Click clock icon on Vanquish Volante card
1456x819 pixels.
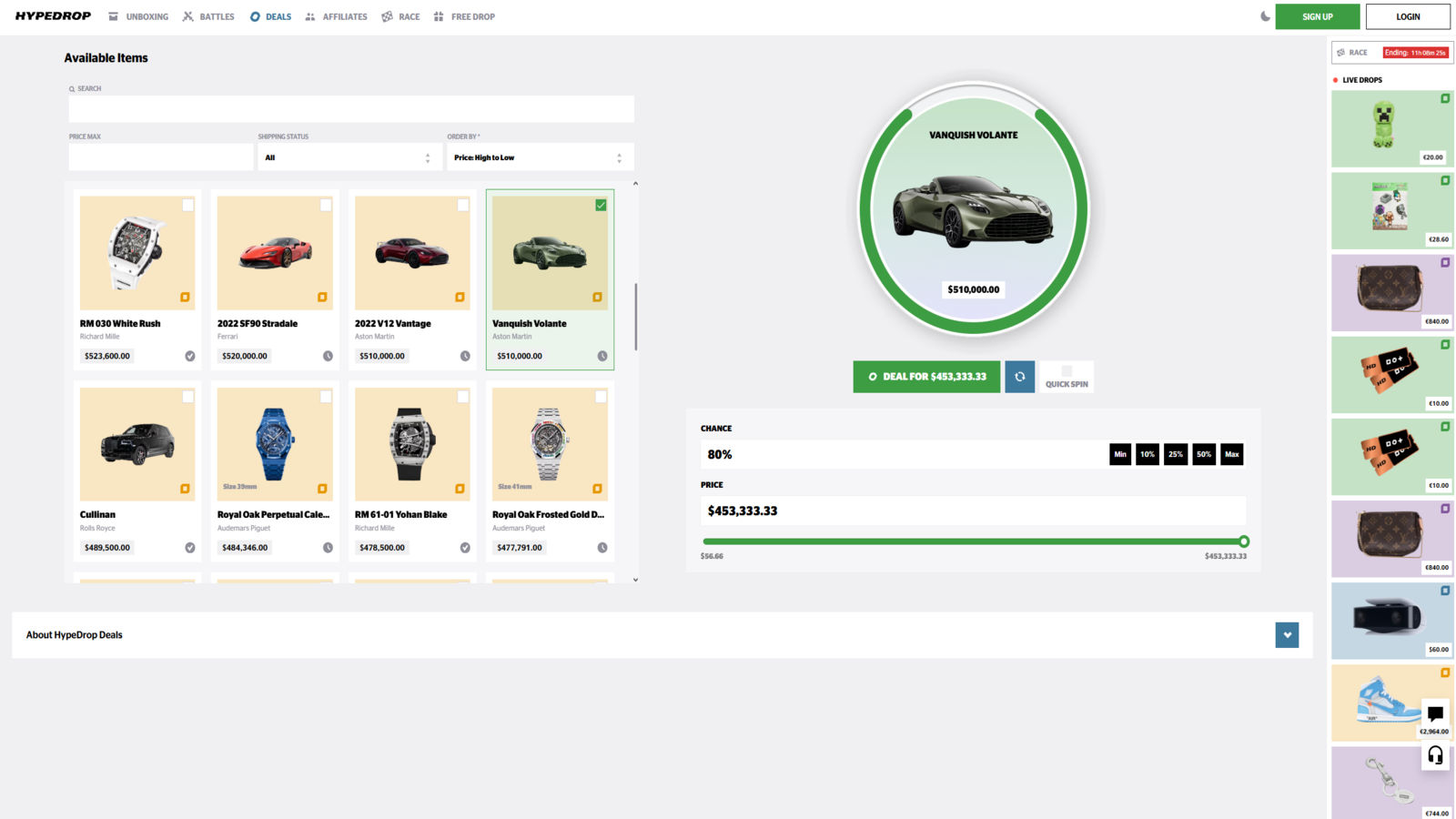(602, 356)
